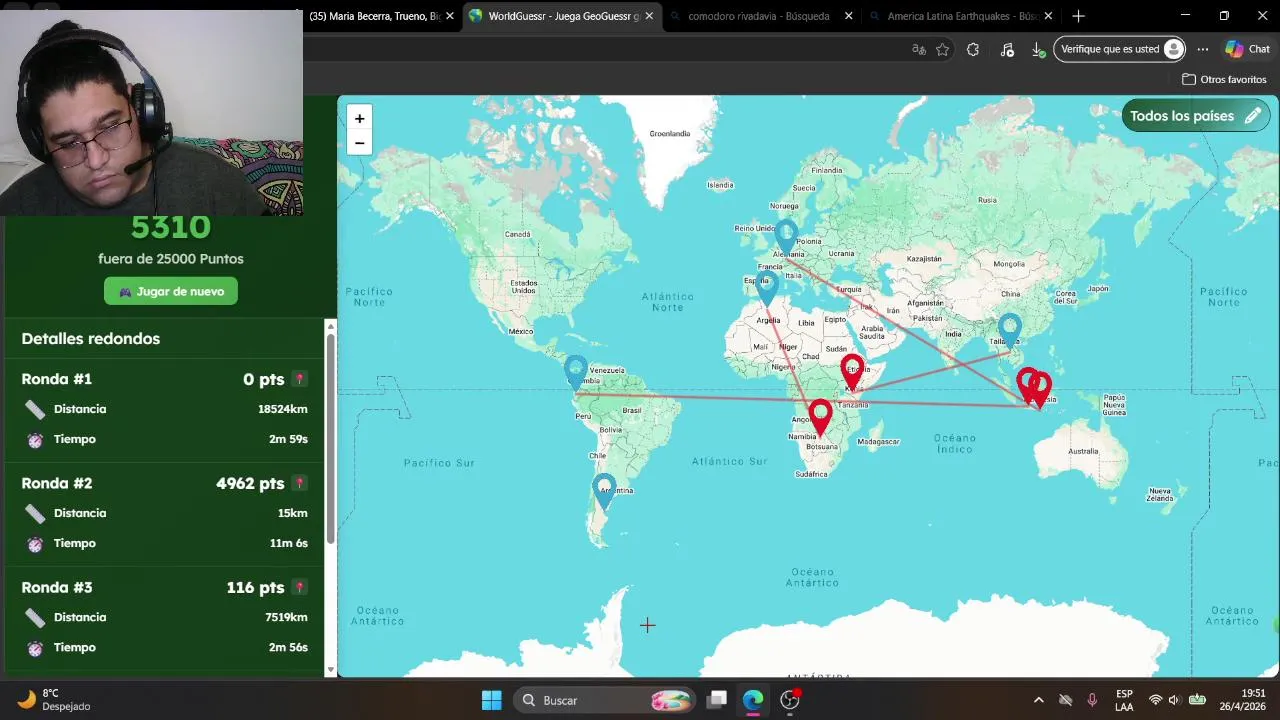Click the Ronda #1 heading

coord(57,379)
